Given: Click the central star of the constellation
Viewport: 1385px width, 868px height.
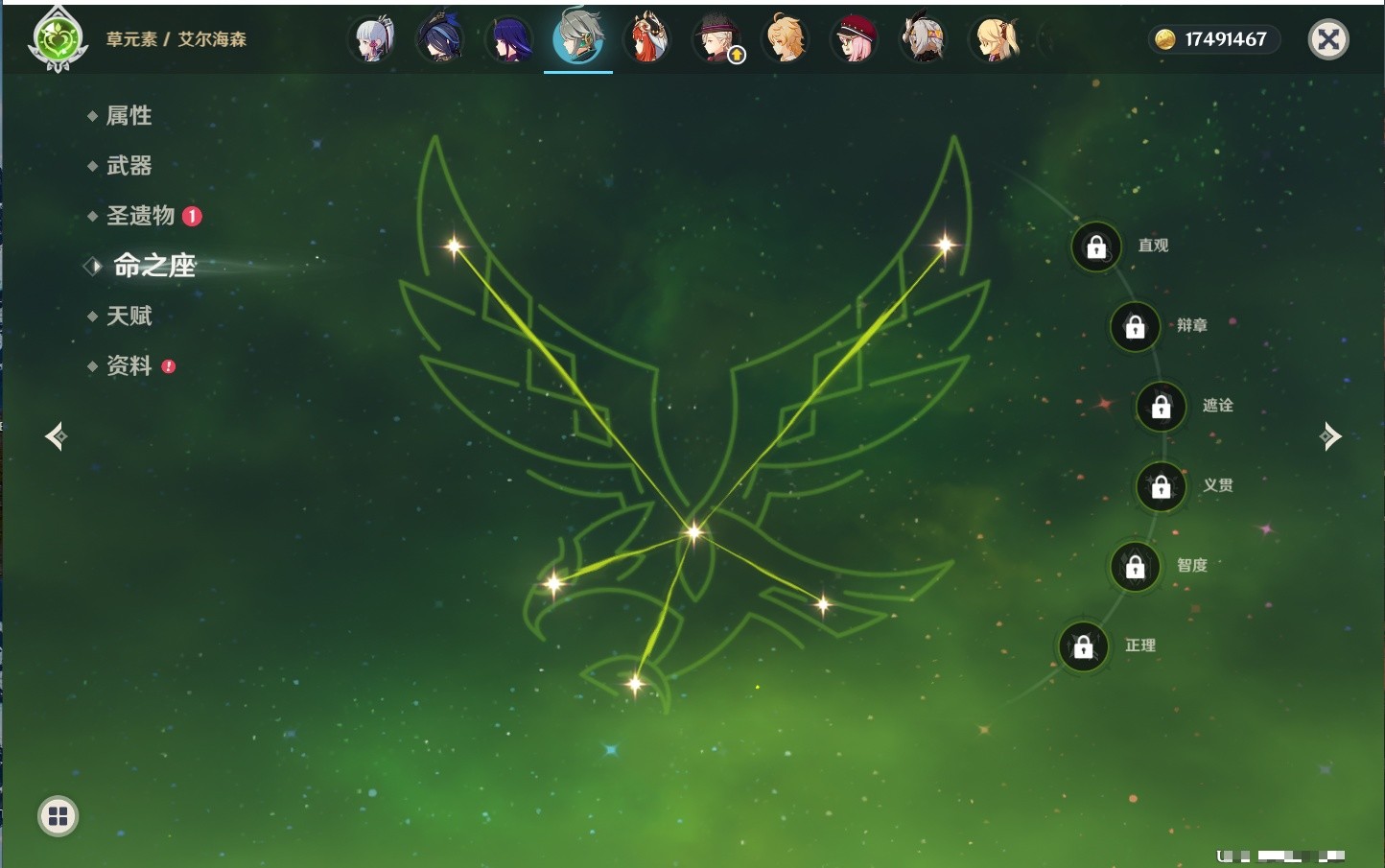Looking at the screenshot, I should click(693, 531).
